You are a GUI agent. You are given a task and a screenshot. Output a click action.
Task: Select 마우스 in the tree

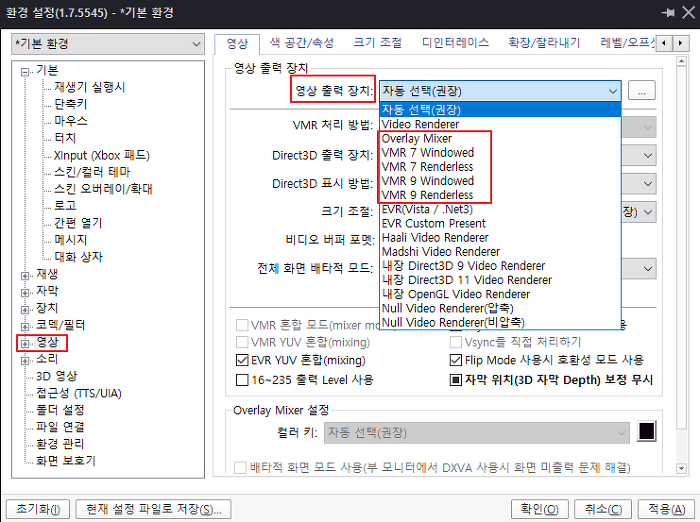click(71, 121)
